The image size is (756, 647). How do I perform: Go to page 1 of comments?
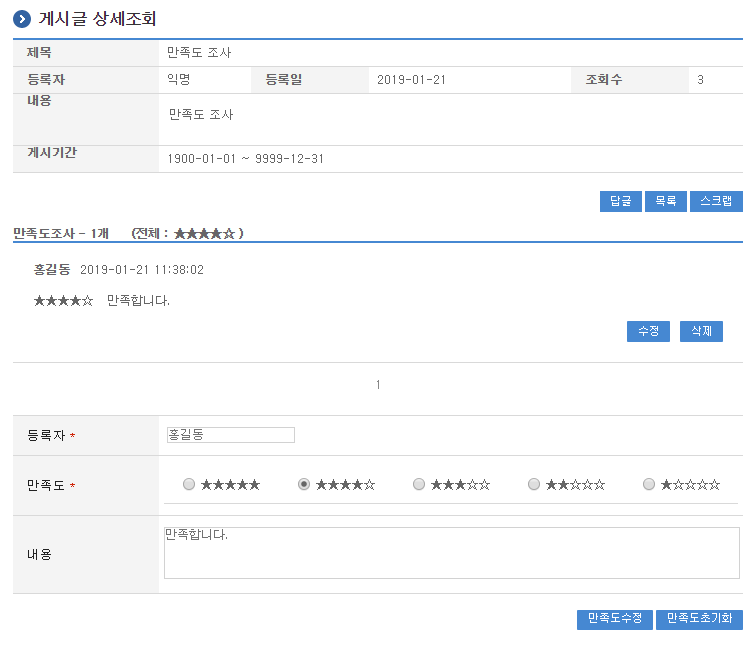pyautogui.click(x=378, y=385)
